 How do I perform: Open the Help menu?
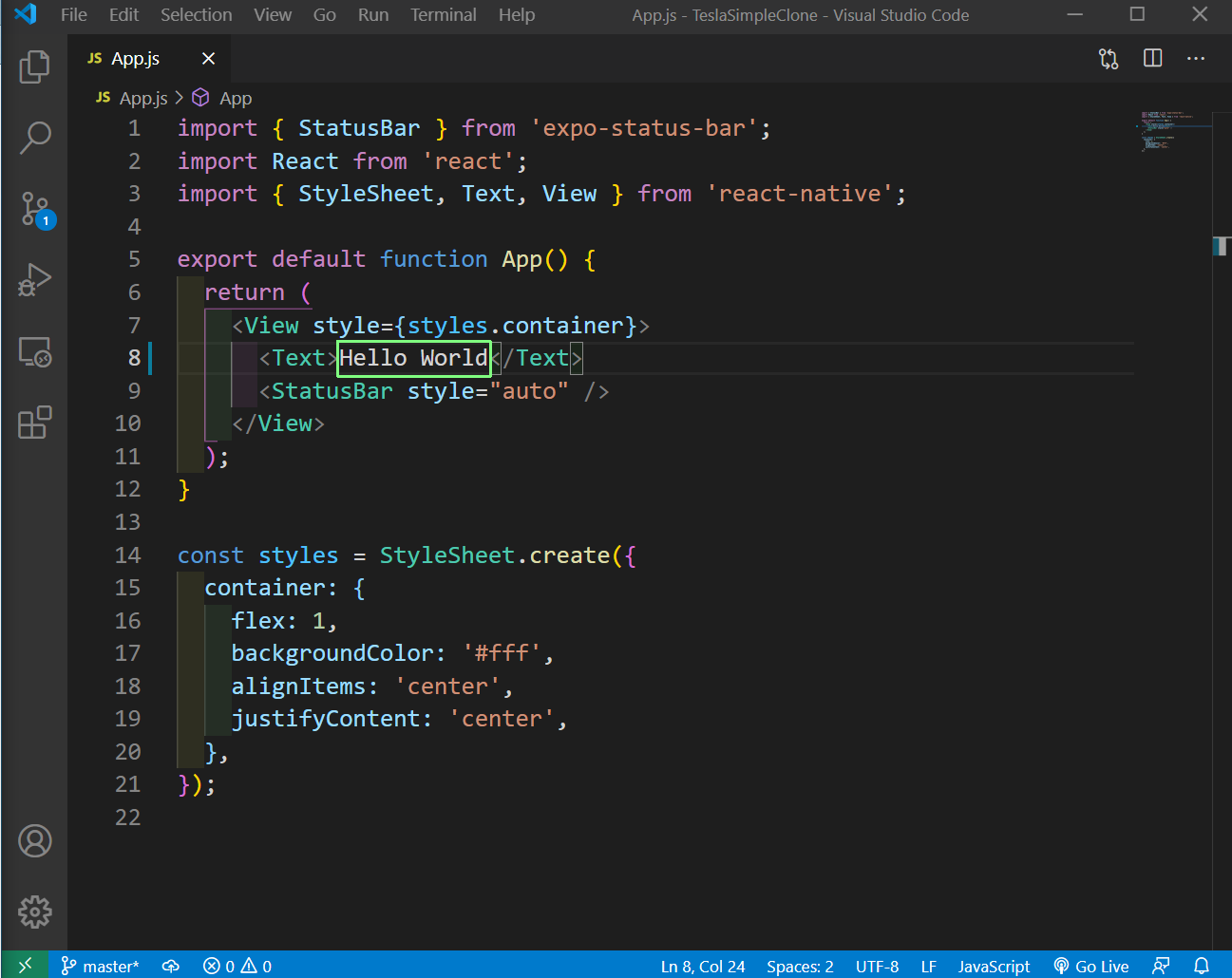(517, 15)
